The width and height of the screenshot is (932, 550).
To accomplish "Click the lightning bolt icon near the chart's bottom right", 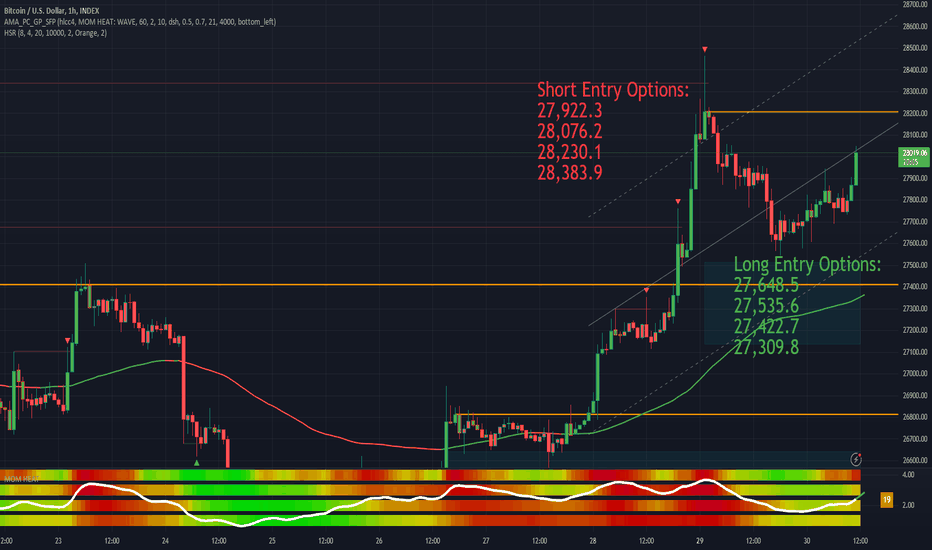I will pos(856,459).
